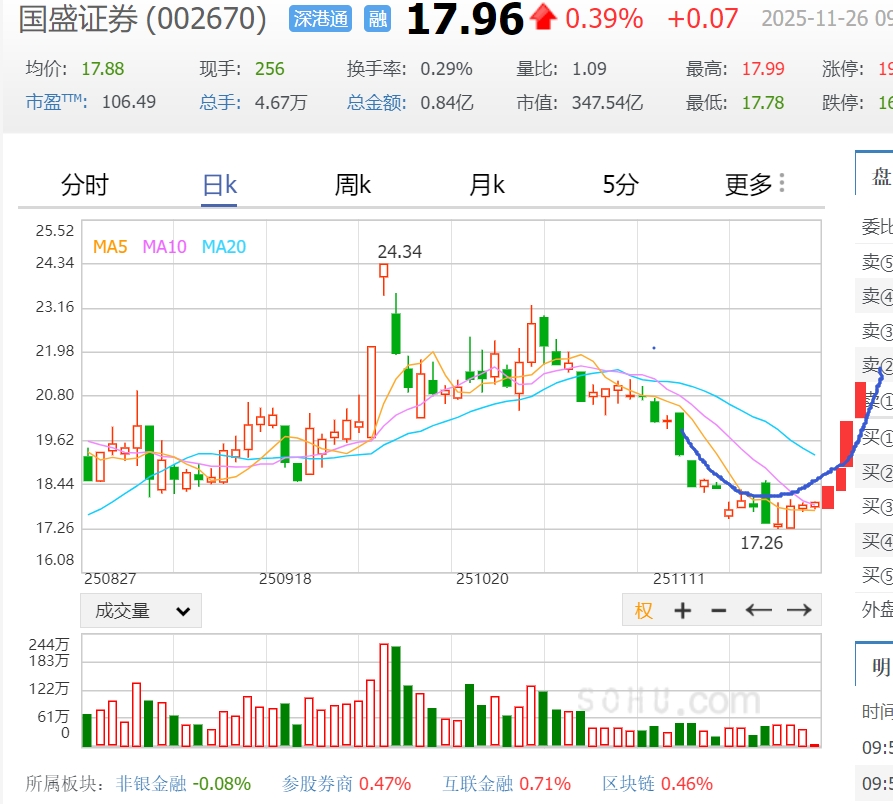This screenshot has height=804, width=893.
Task: Click the 总金额 link
Action: click(x=376, y=102)
